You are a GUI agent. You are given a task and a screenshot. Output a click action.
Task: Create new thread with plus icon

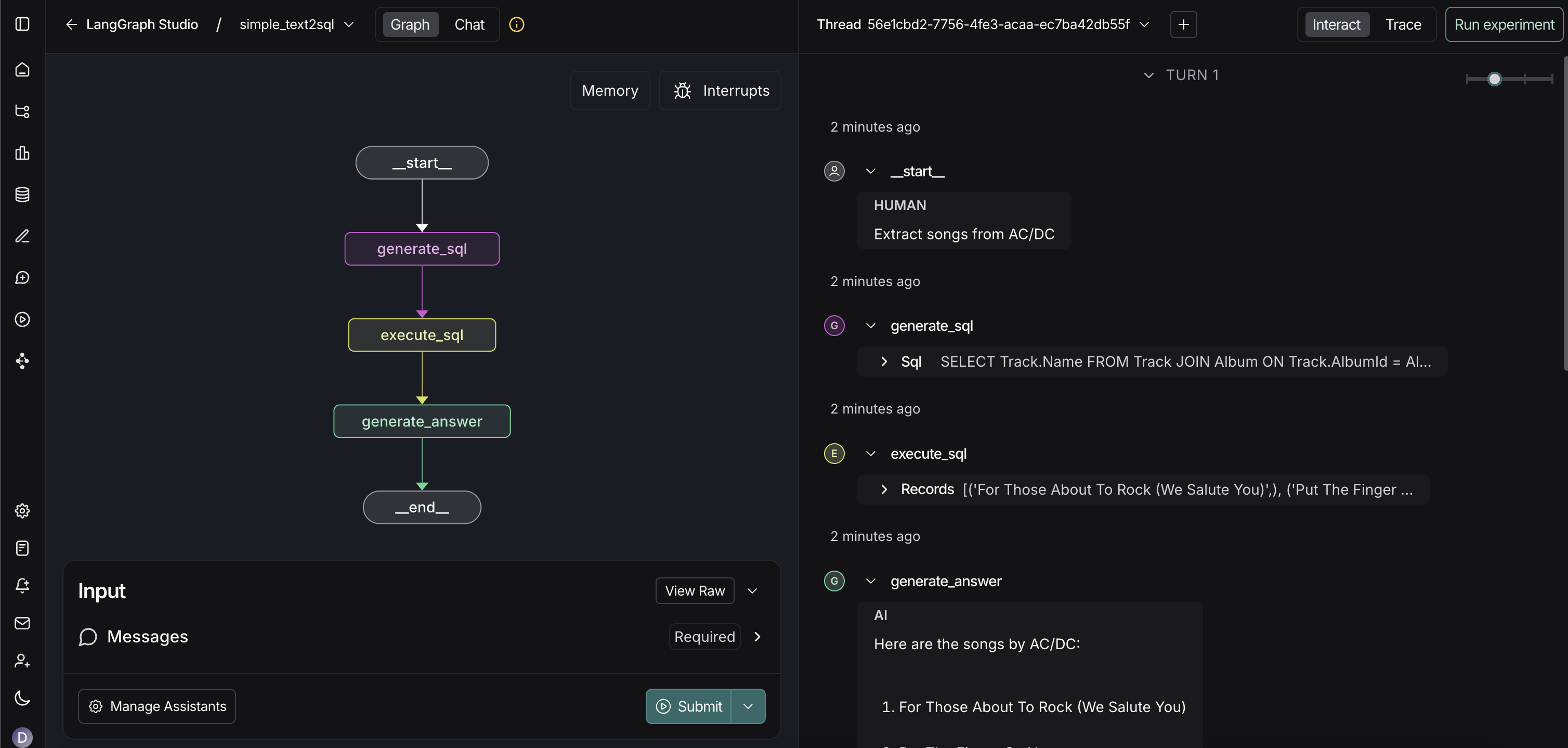[1183, 24]
